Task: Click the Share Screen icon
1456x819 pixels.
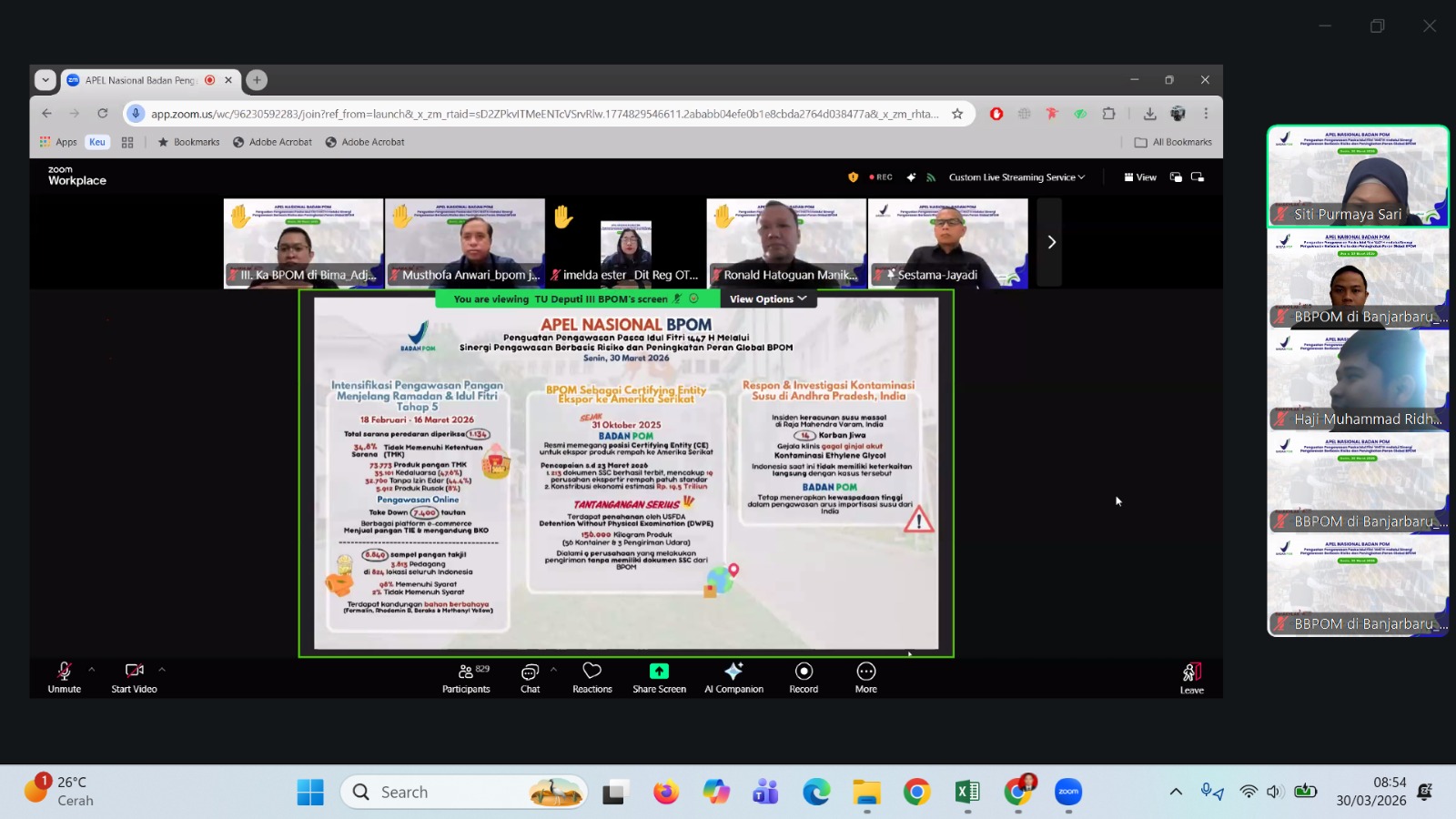Action: click(x=659, y=672)
